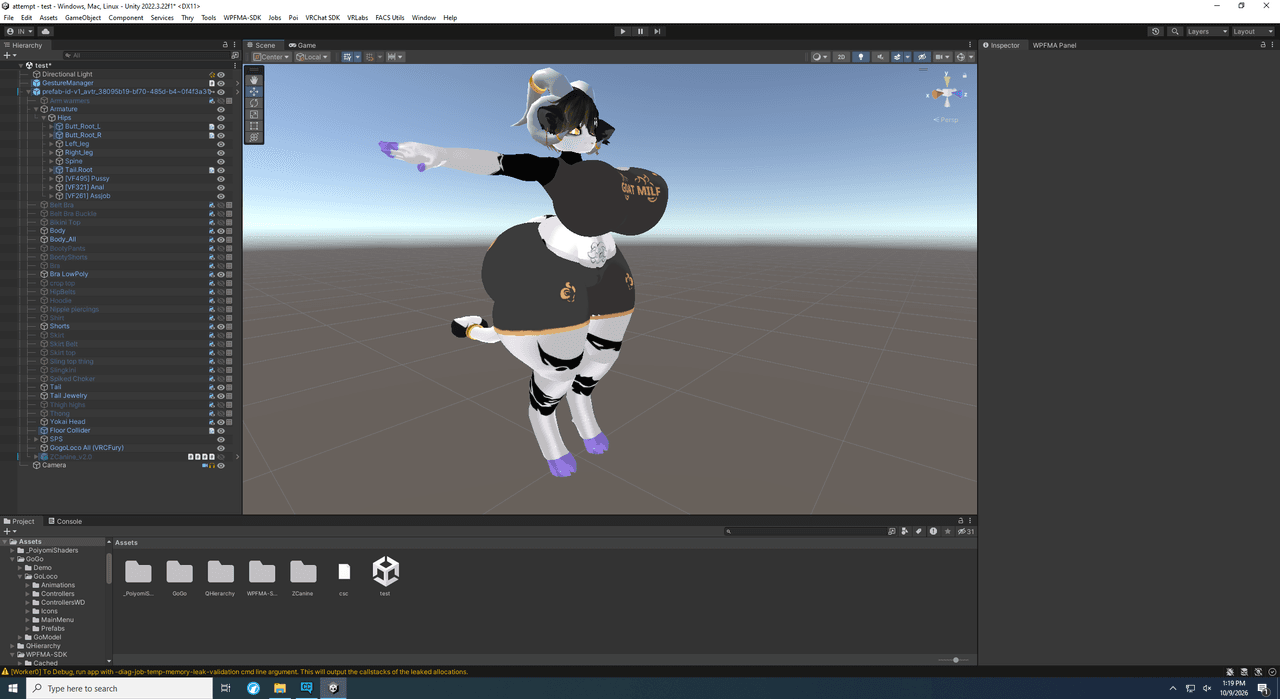Open the Center pivot dropdown
This screenshot has width=1280, height=699.
click(x=270, y=57)
